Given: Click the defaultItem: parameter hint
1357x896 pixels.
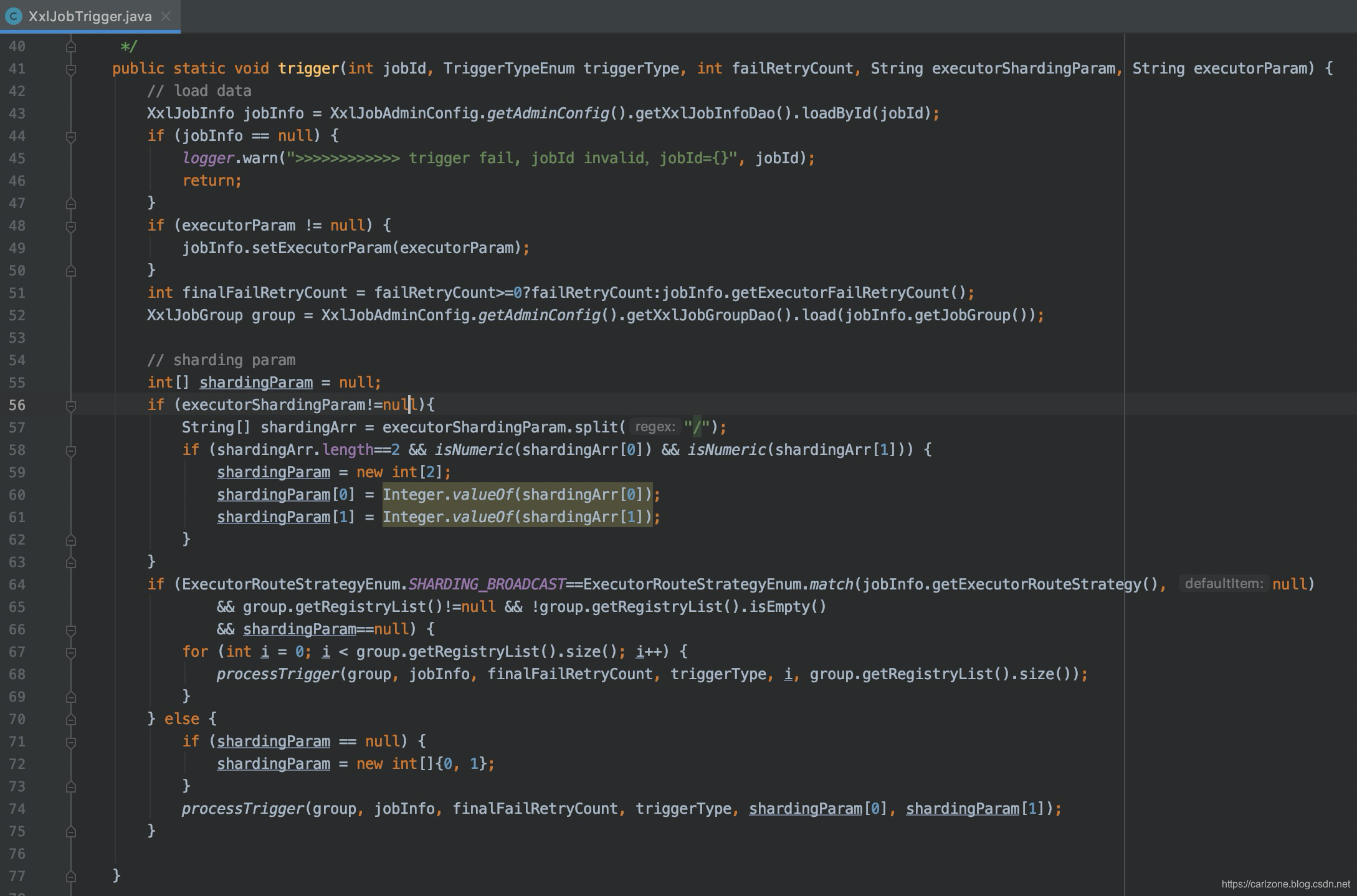Looking at the screenshot, I should (1223, 584).
